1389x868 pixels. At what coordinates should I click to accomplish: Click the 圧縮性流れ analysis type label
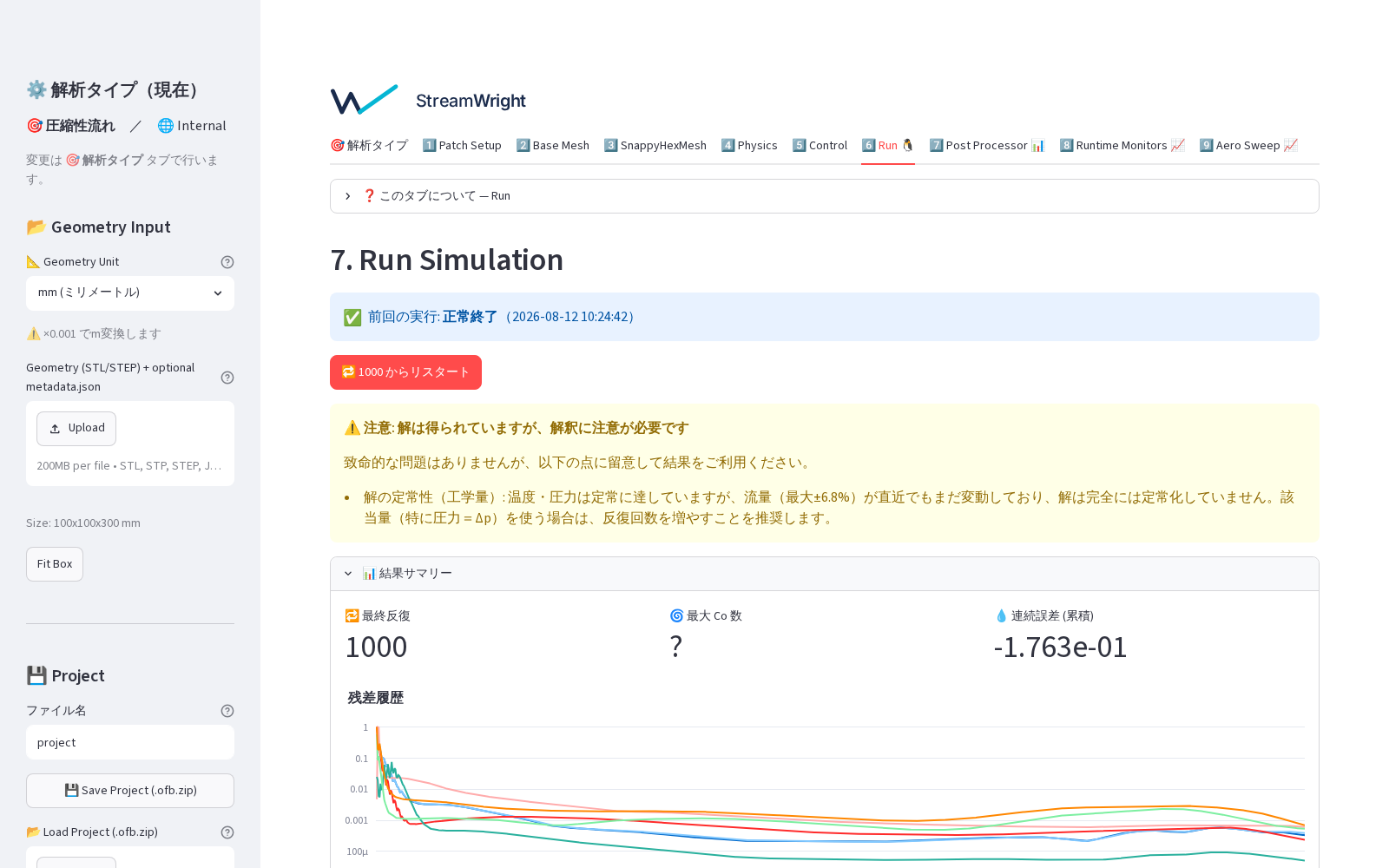click(71, 126)
